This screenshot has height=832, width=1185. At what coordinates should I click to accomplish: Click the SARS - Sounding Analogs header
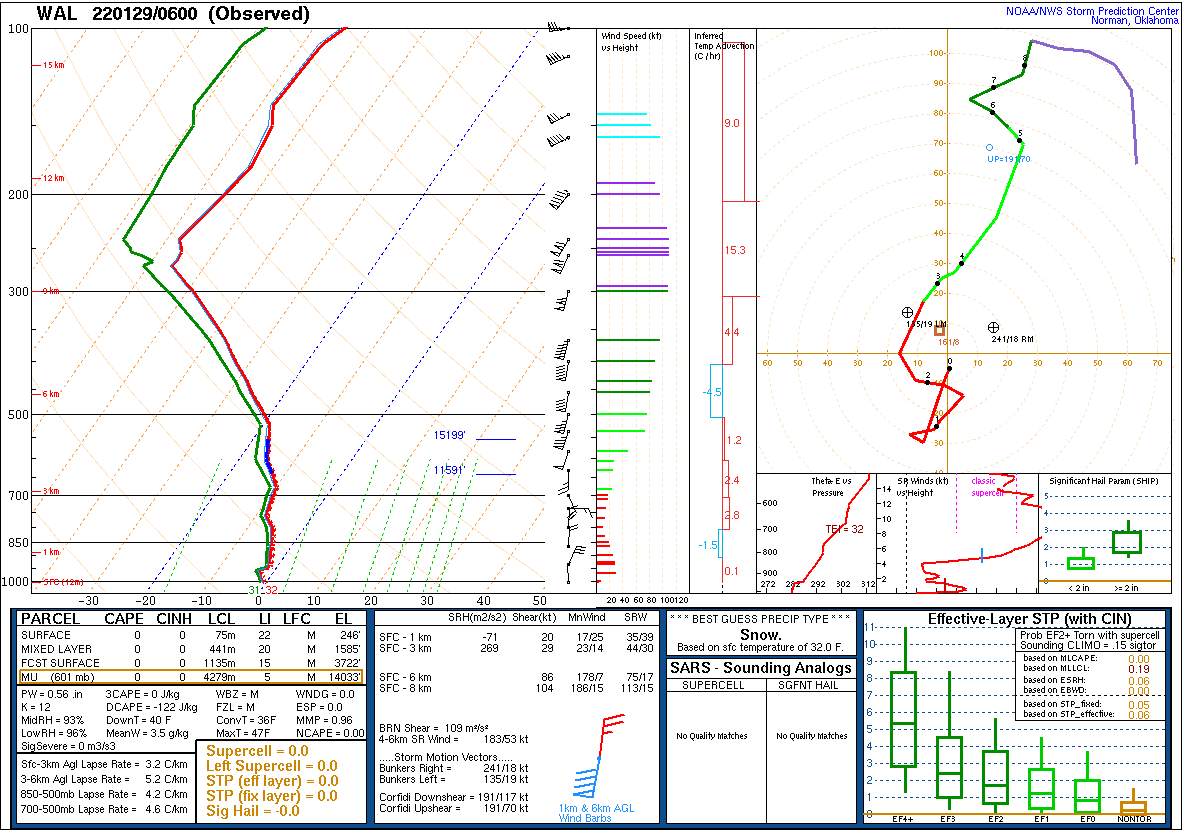point(764,668)
